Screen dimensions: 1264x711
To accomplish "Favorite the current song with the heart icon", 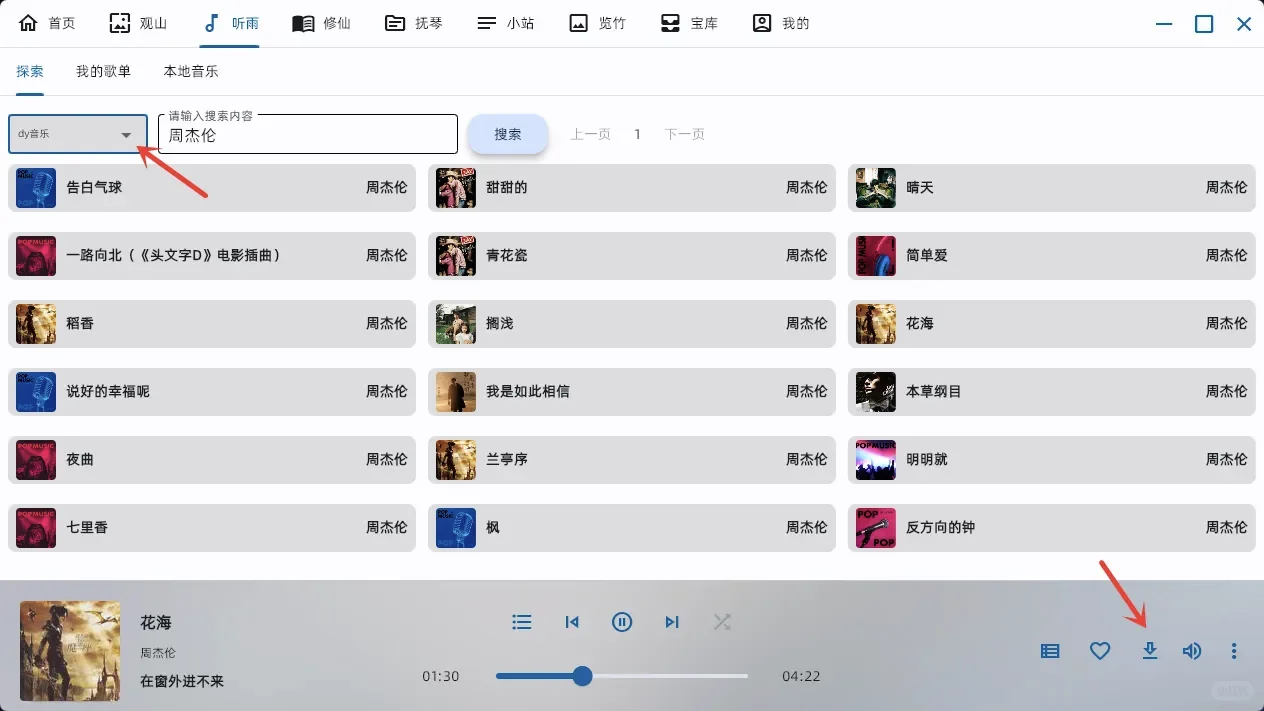I will pos(1099,650).
